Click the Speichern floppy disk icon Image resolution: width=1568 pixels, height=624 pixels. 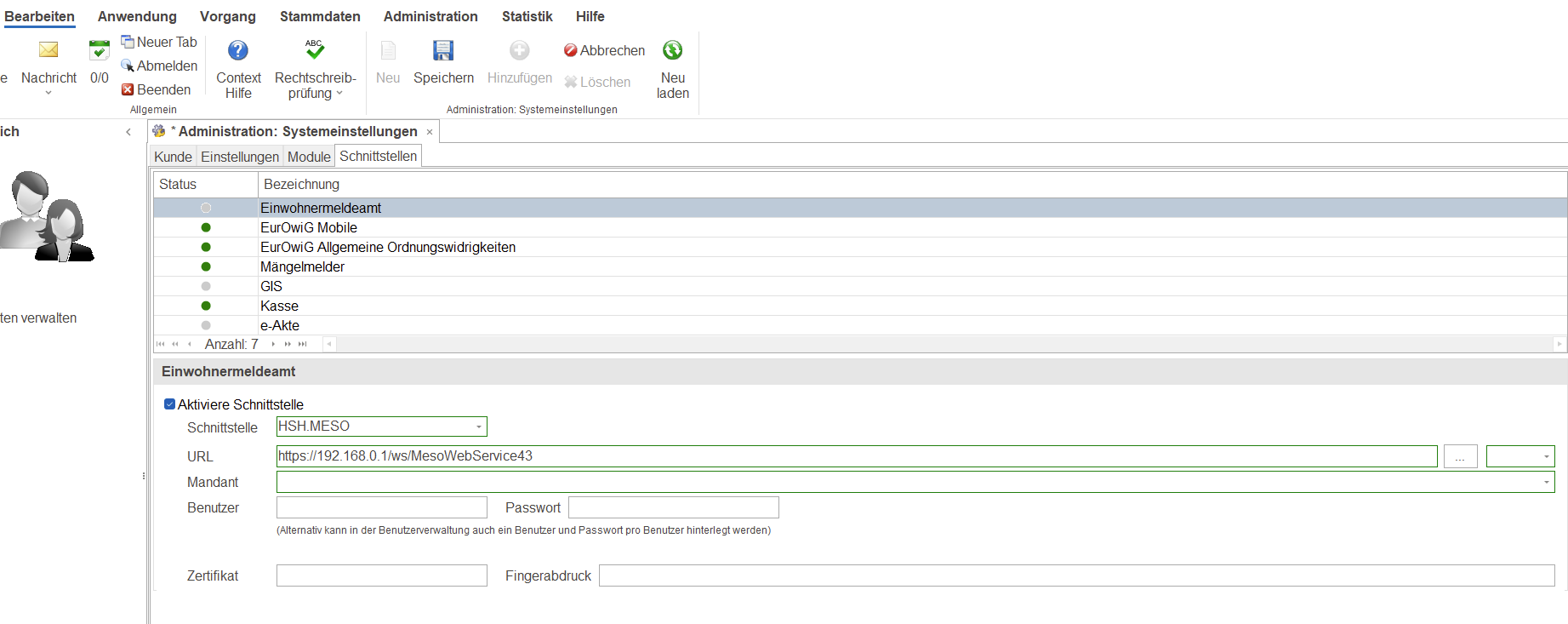pos(443,51)
